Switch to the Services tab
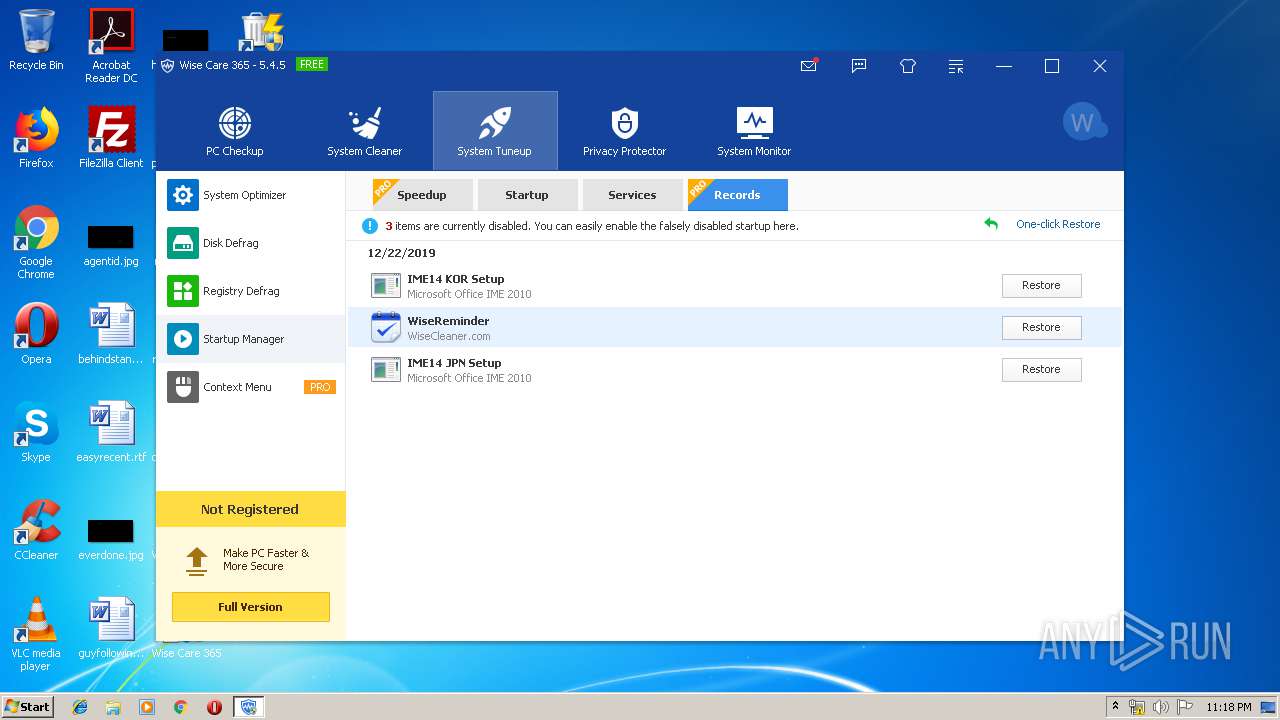This screenshot has width=1280, height=720. pos(632,195)
